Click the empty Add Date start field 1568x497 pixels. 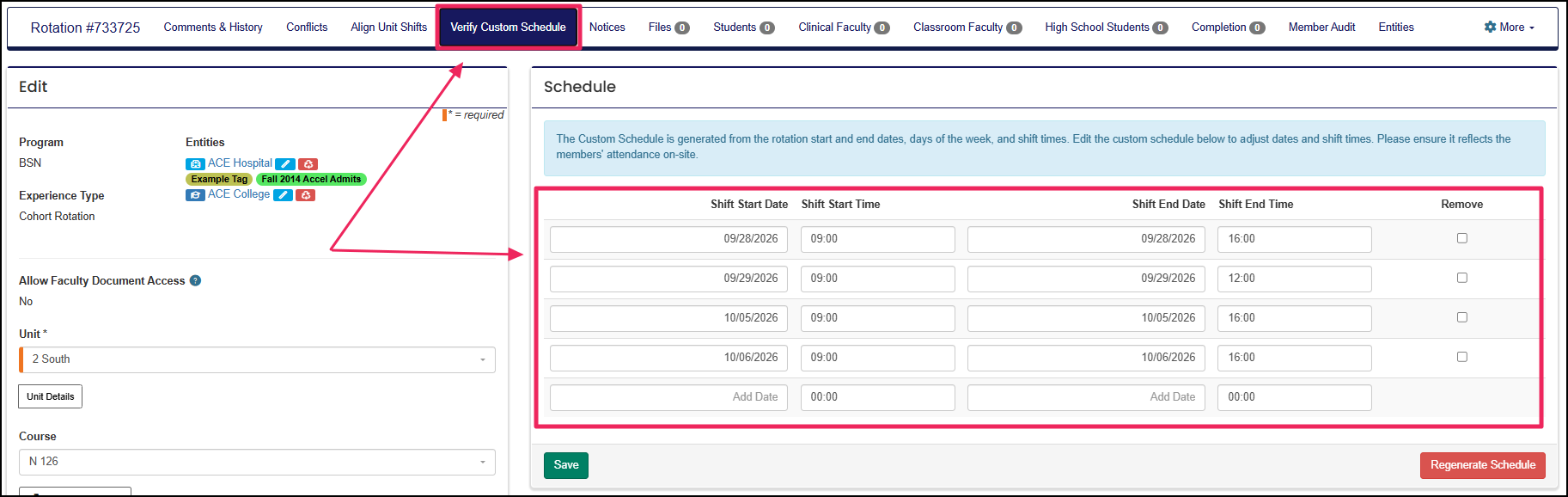click(x=668, y=397)
